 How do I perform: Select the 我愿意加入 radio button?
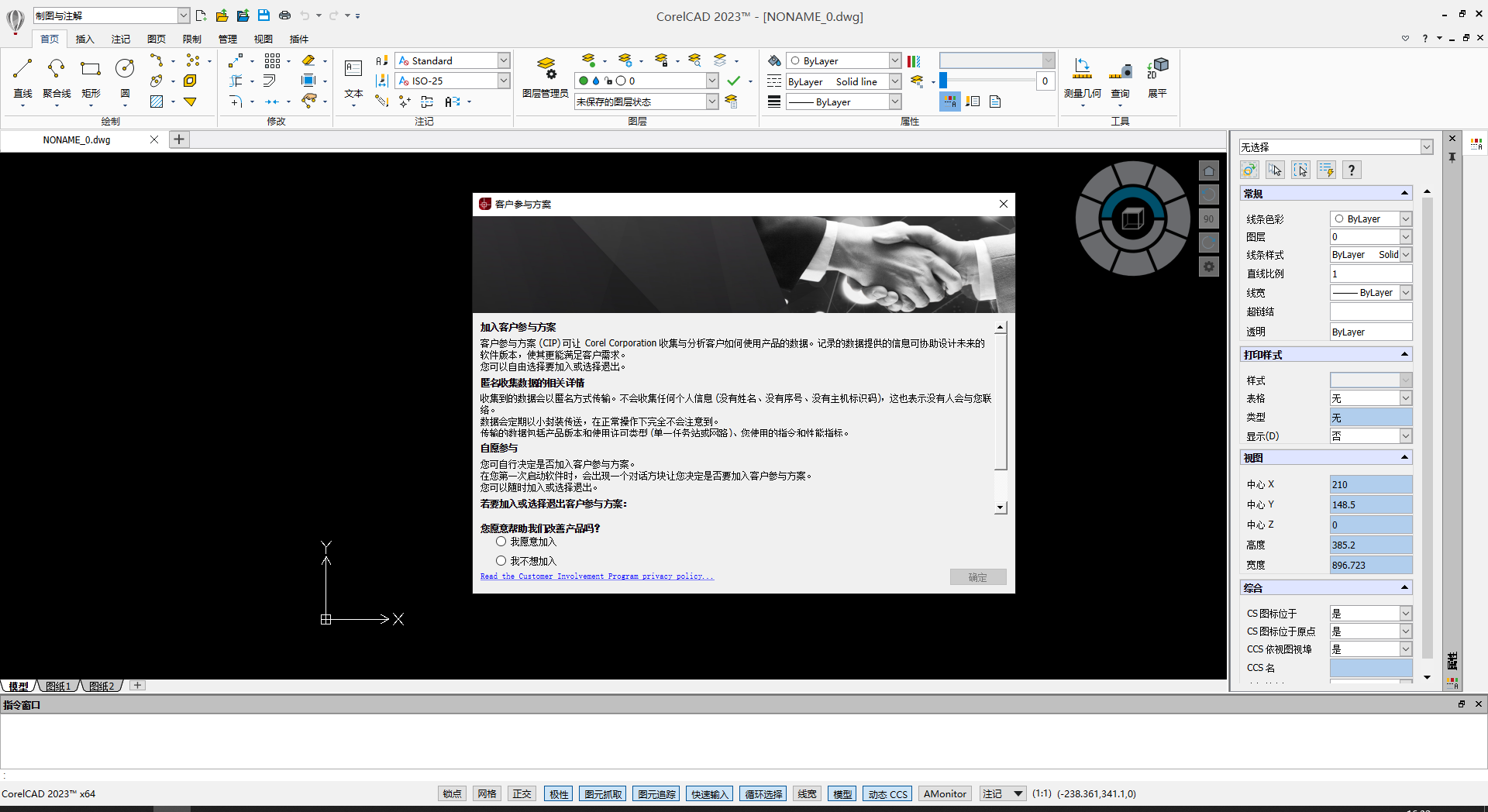pyautogui.click(x=501, y=542)
